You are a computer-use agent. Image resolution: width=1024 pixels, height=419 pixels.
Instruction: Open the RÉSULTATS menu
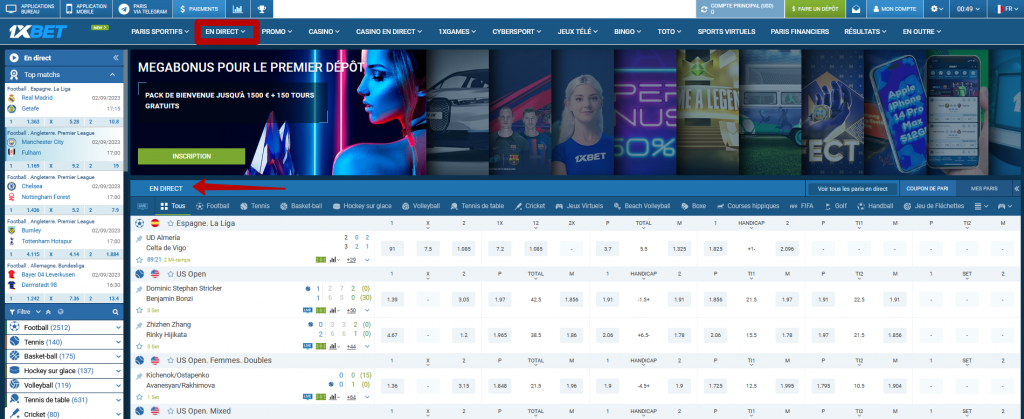(x=866, y=31)
